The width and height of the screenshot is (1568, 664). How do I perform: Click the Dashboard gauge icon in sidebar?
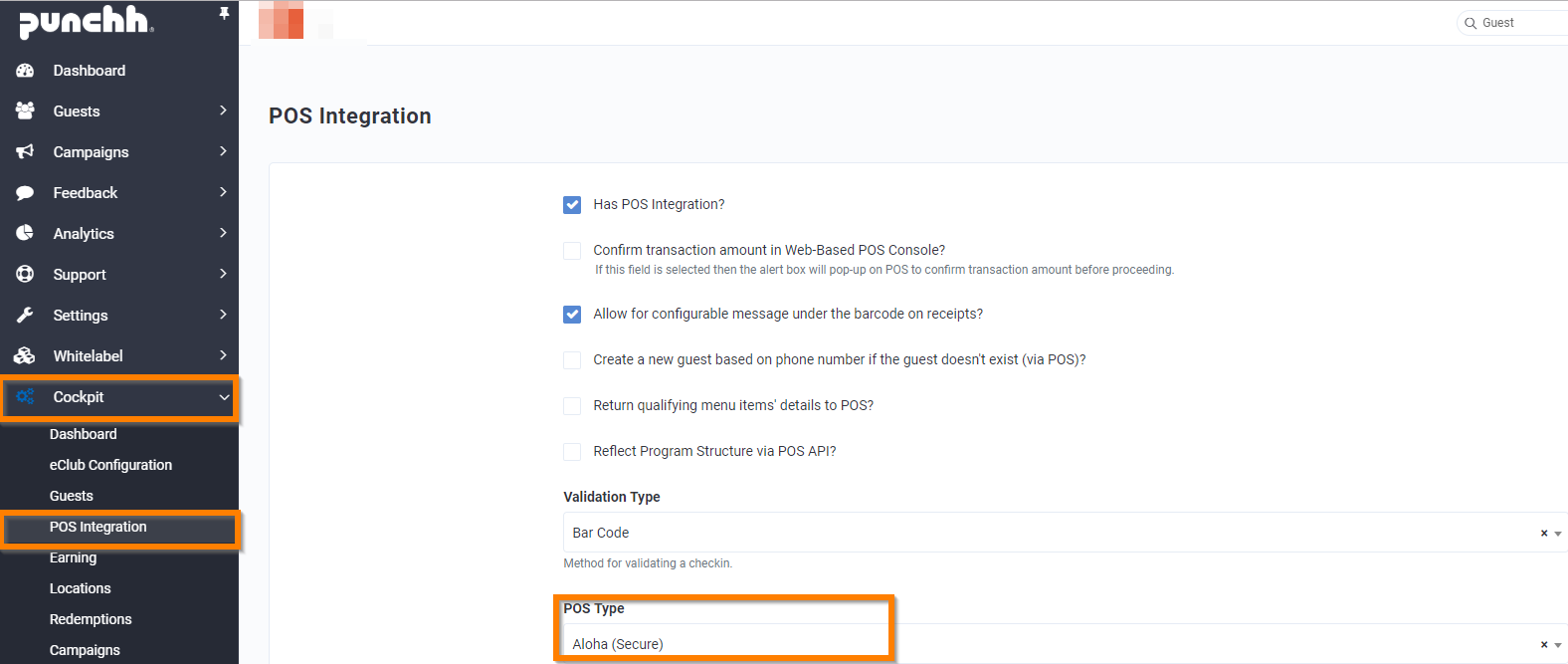26,71
